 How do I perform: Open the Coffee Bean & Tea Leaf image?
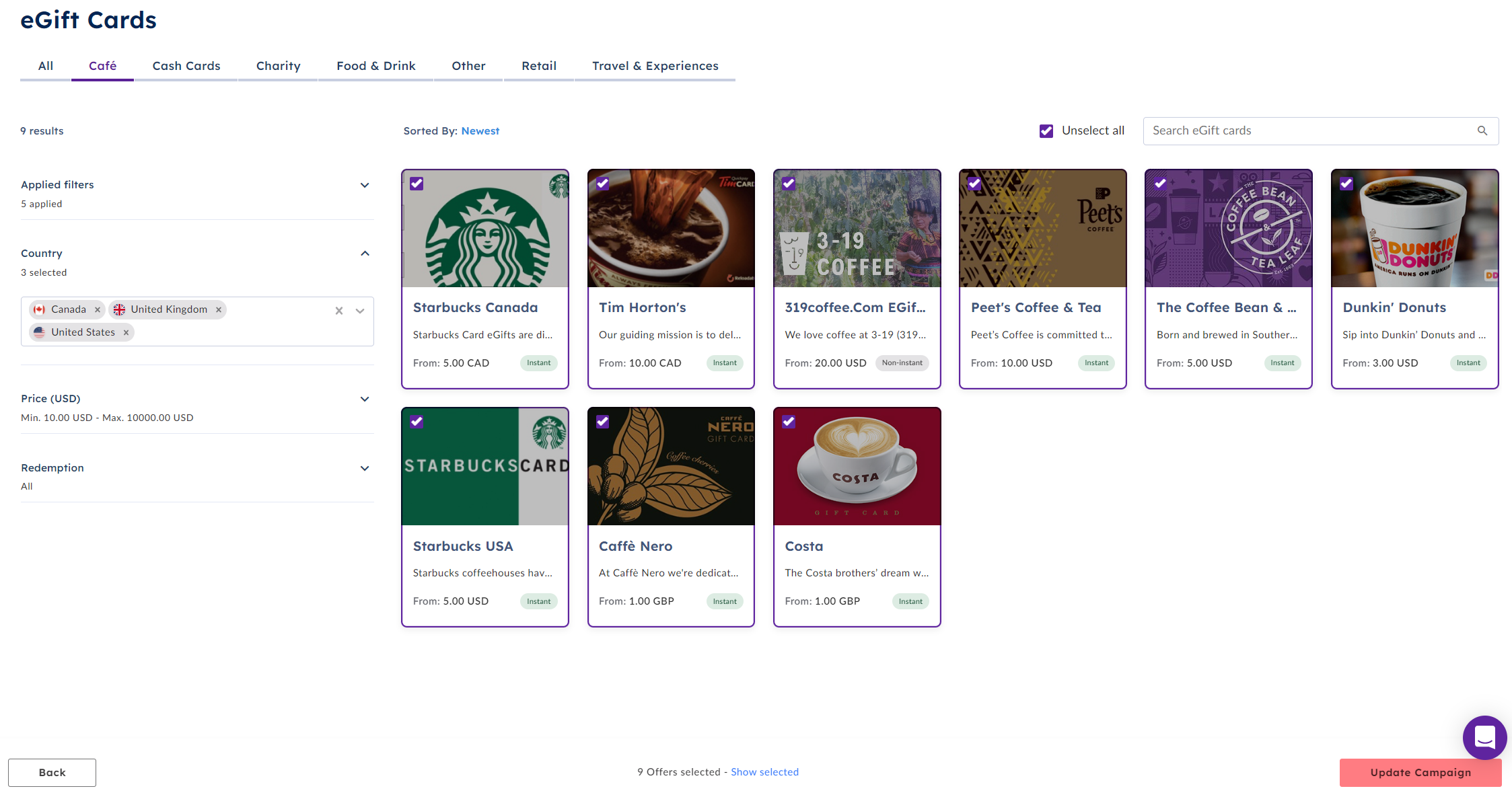pyautogui.click(x=1229, y=229)
